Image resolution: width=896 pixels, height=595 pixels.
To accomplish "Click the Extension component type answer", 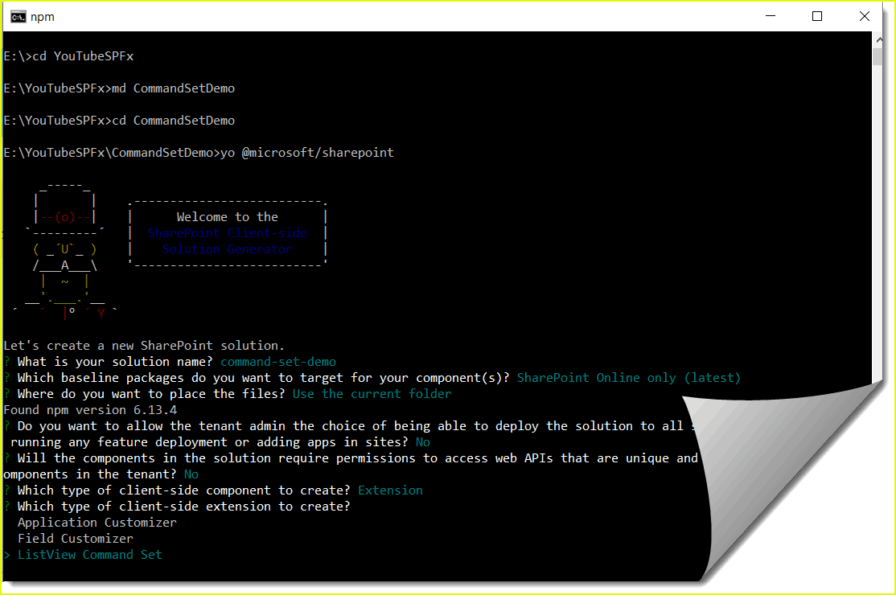I will point(390,489).
